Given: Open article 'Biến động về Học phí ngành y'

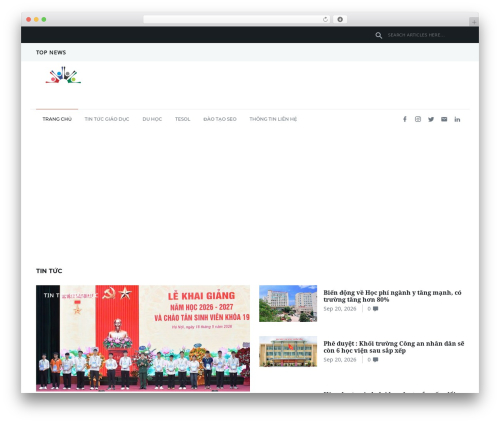Looking at the screenshot, I should point(392,296).
